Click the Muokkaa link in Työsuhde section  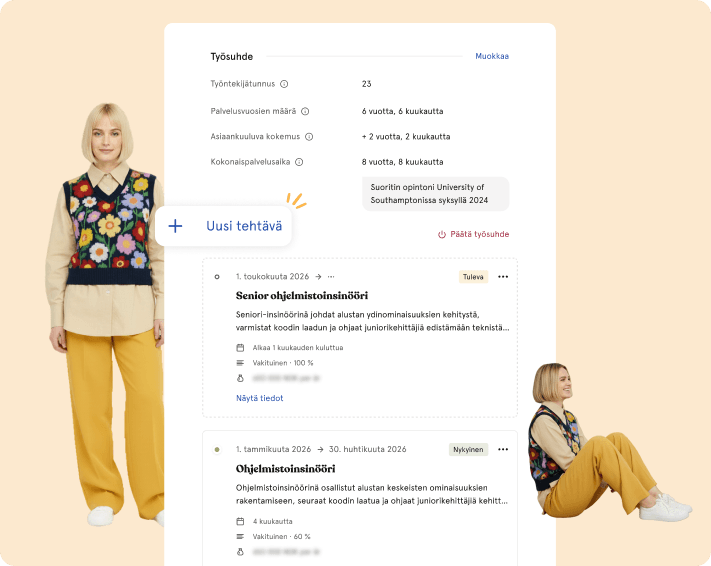(492, 57)
